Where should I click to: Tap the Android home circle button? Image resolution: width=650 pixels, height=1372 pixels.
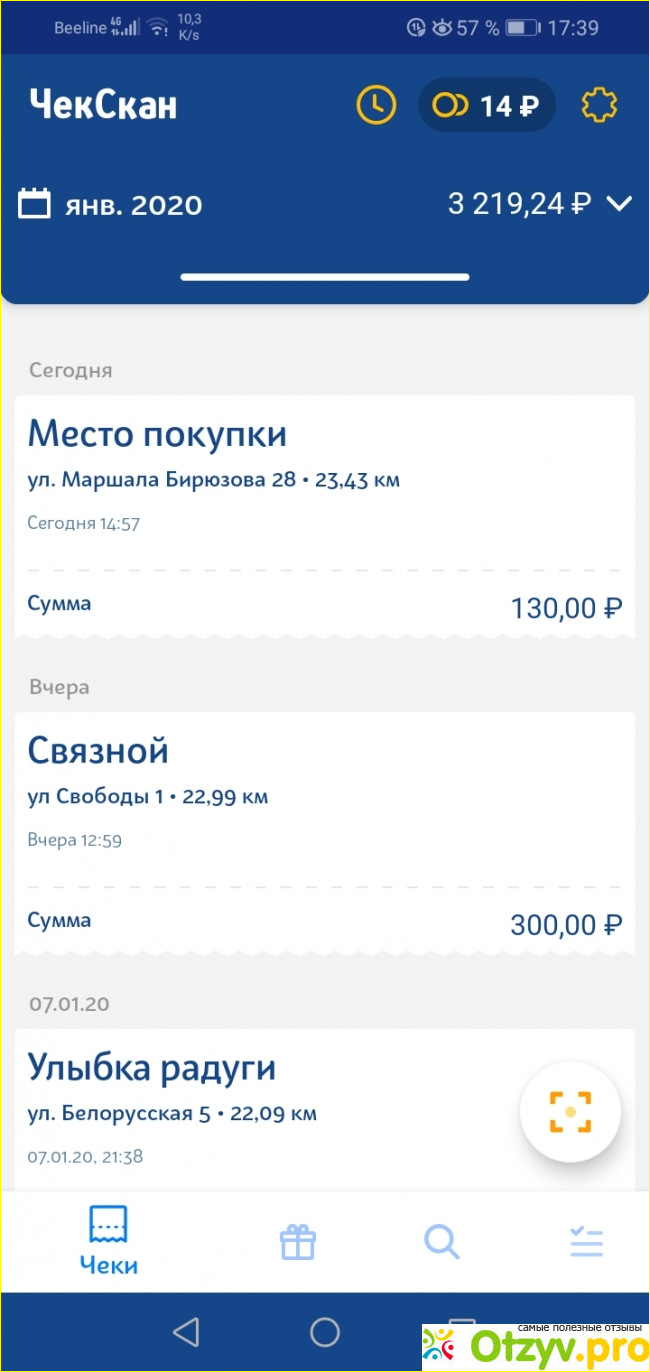pos(325,1331)
